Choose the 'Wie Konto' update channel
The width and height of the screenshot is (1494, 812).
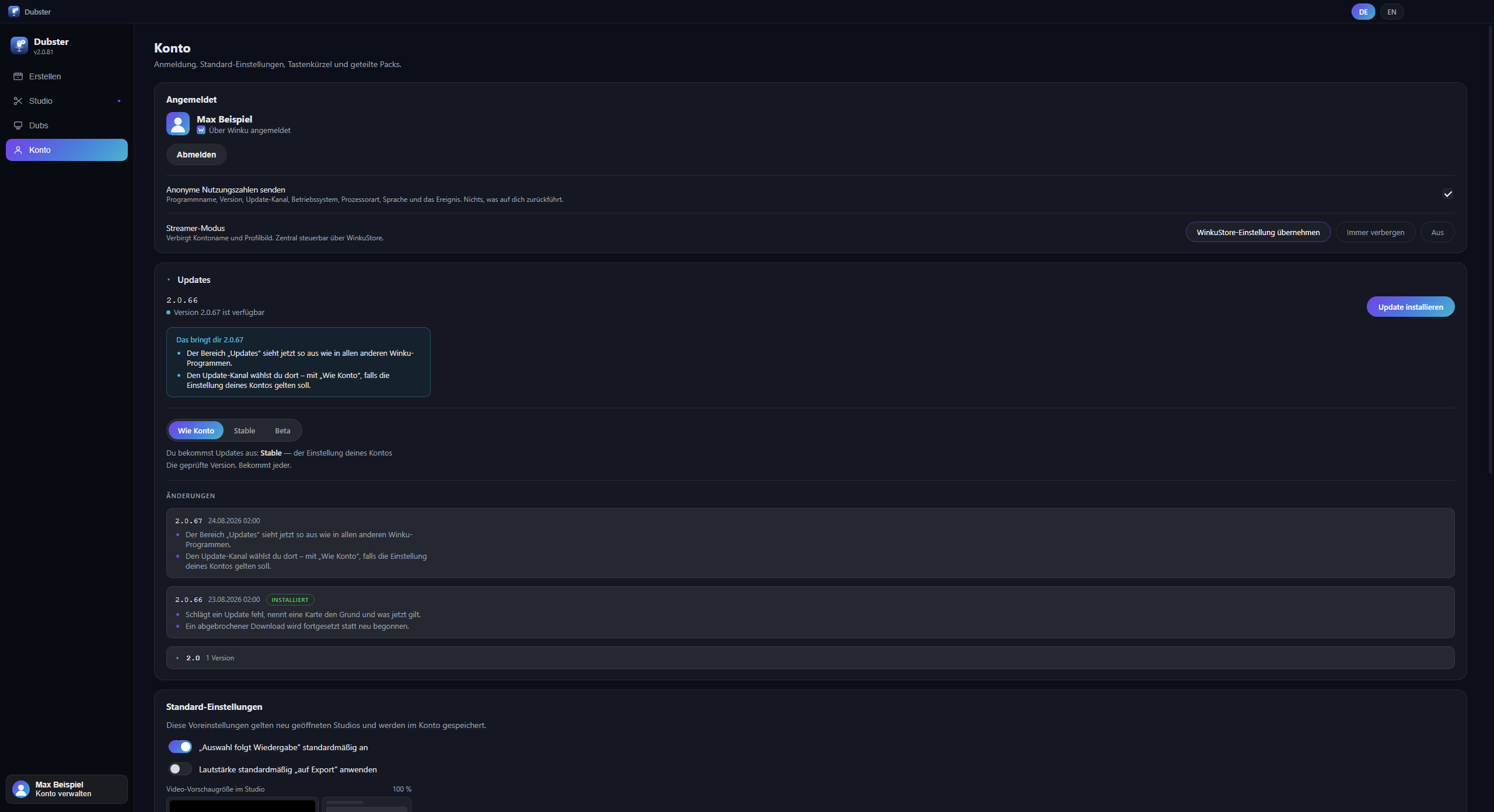[x=196, y=430]
